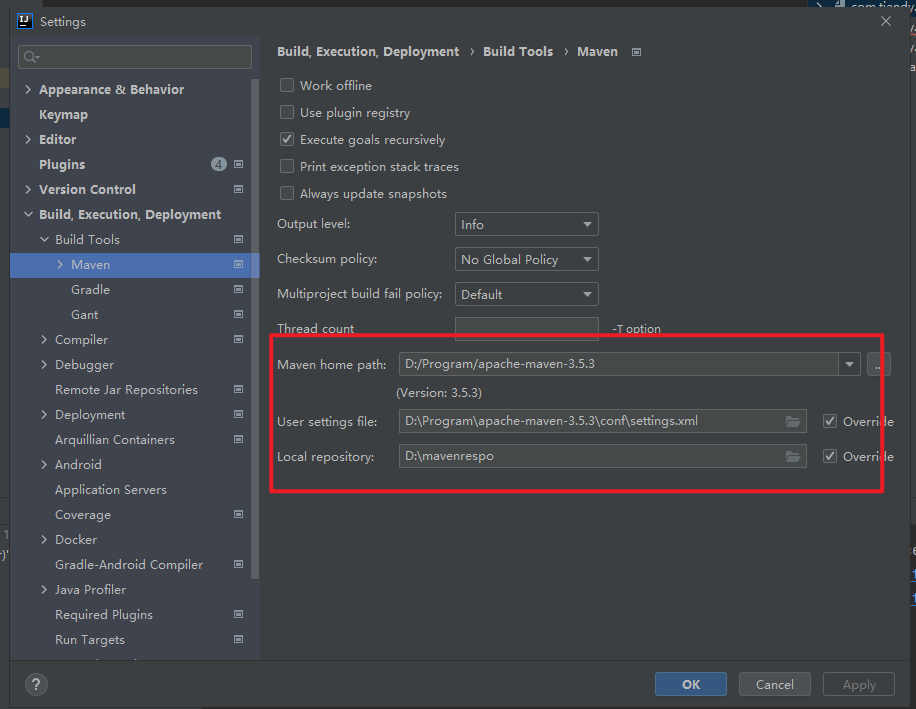Screen dimensions: 916x709
Task: Collapse the Build Tools node
Action: tap(44, 239)
